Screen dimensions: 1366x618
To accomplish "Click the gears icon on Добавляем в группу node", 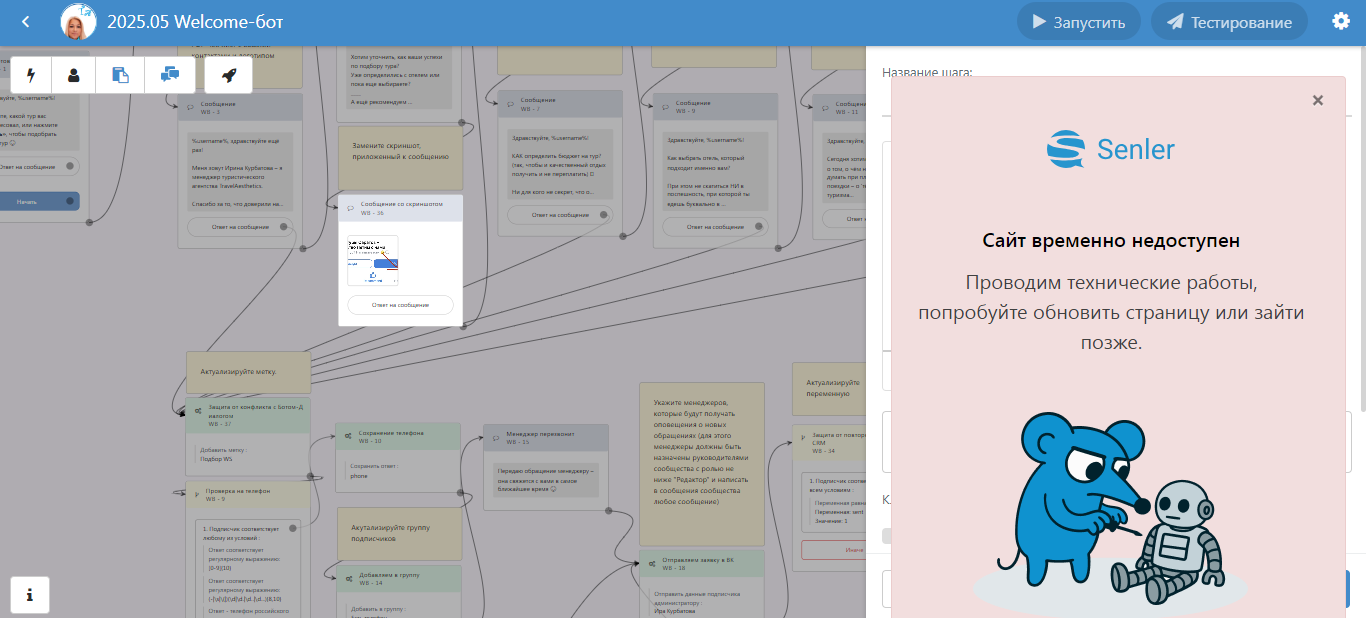I will (350, 576).
